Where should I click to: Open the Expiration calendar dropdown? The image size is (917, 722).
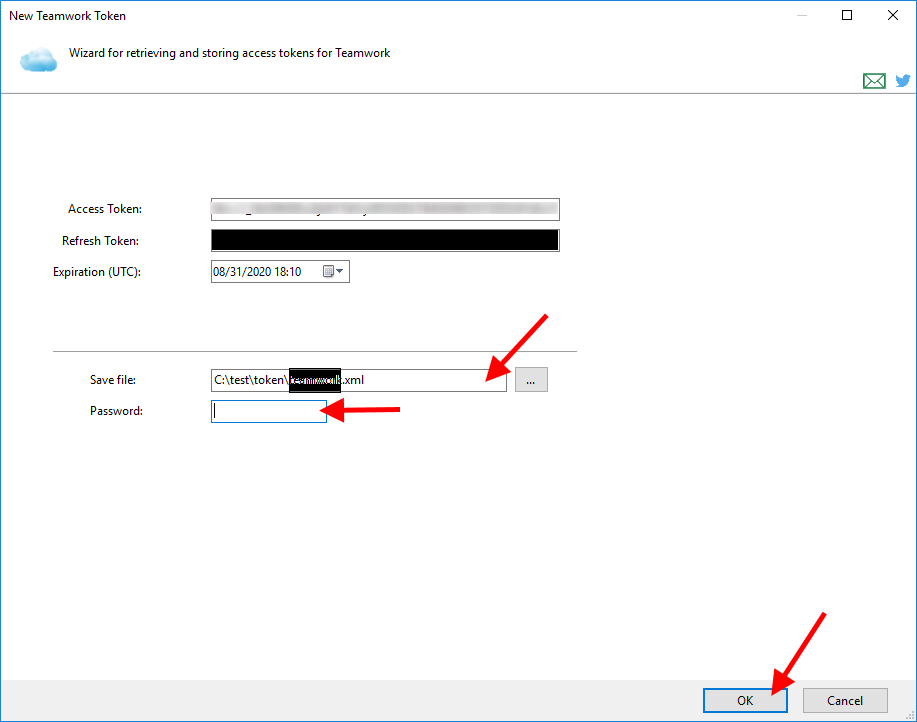(x=333, y=272)
